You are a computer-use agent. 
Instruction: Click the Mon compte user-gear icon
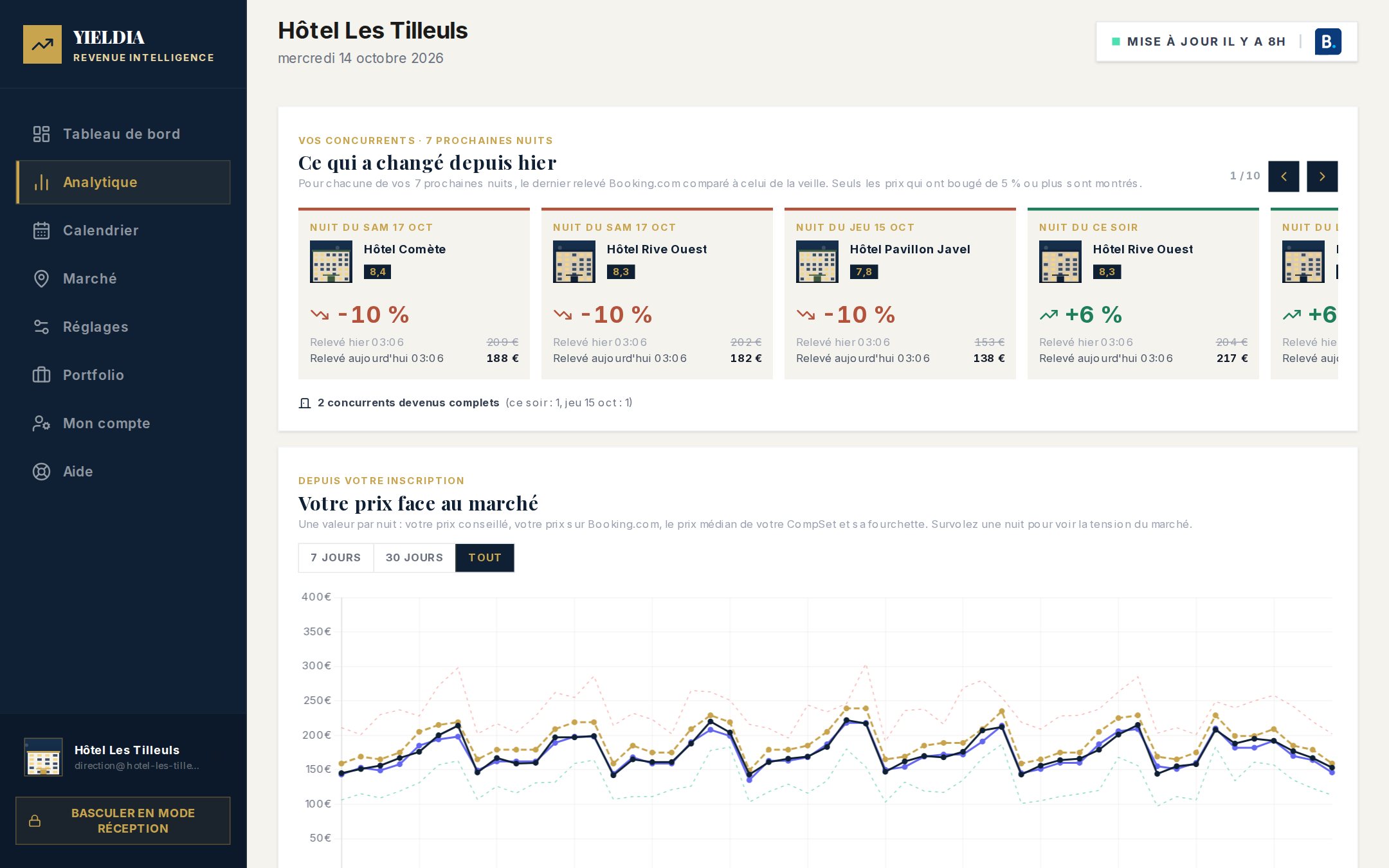[x=41, y=423]
